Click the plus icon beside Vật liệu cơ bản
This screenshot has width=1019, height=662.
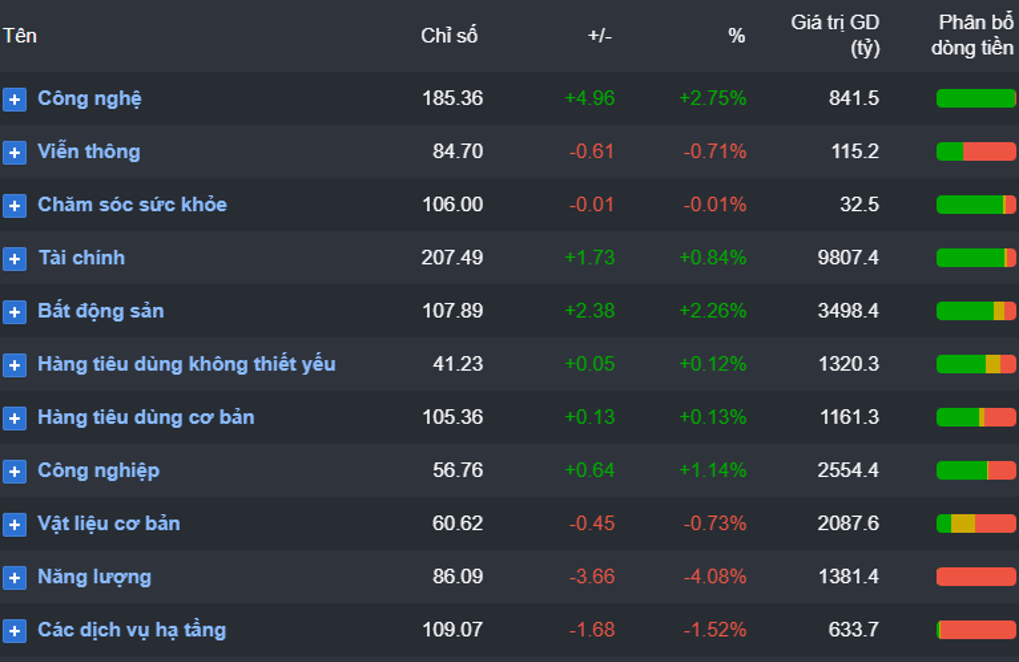14,524
